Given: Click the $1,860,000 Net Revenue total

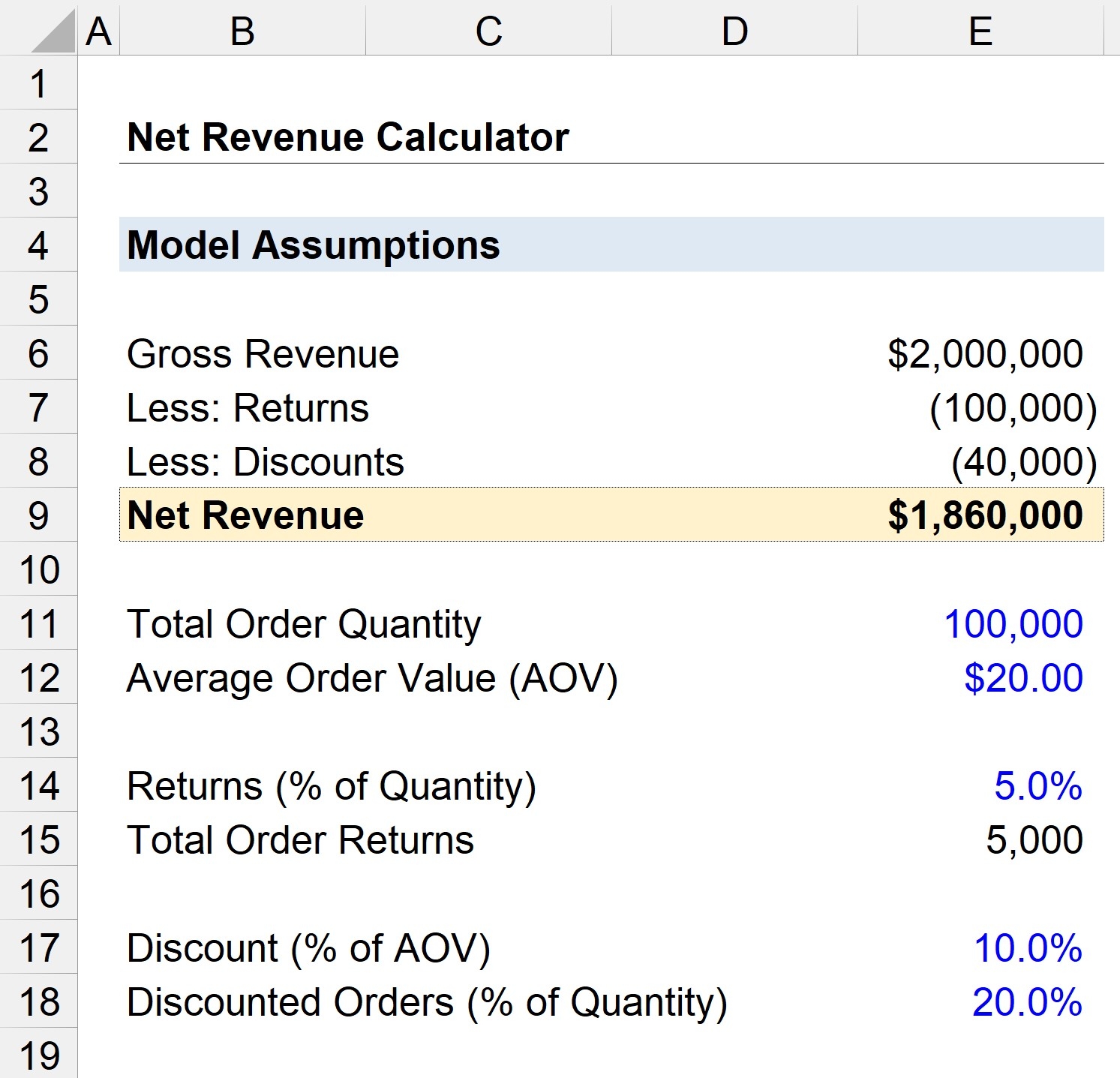Looking at the screenshot, I should click(x=984, y=515).
